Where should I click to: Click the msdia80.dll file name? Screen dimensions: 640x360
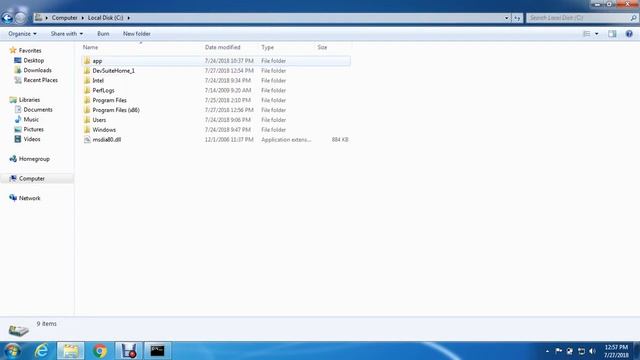point(107,140)
